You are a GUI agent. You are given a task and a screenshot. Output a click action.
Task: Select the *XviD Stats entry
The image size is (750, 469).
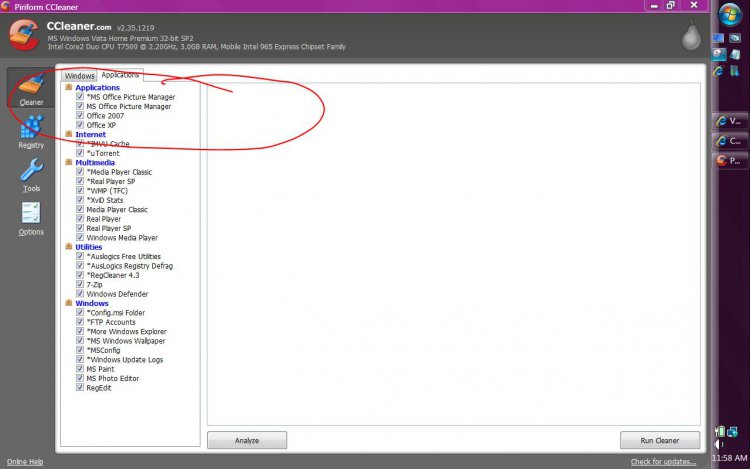point(105,200)
